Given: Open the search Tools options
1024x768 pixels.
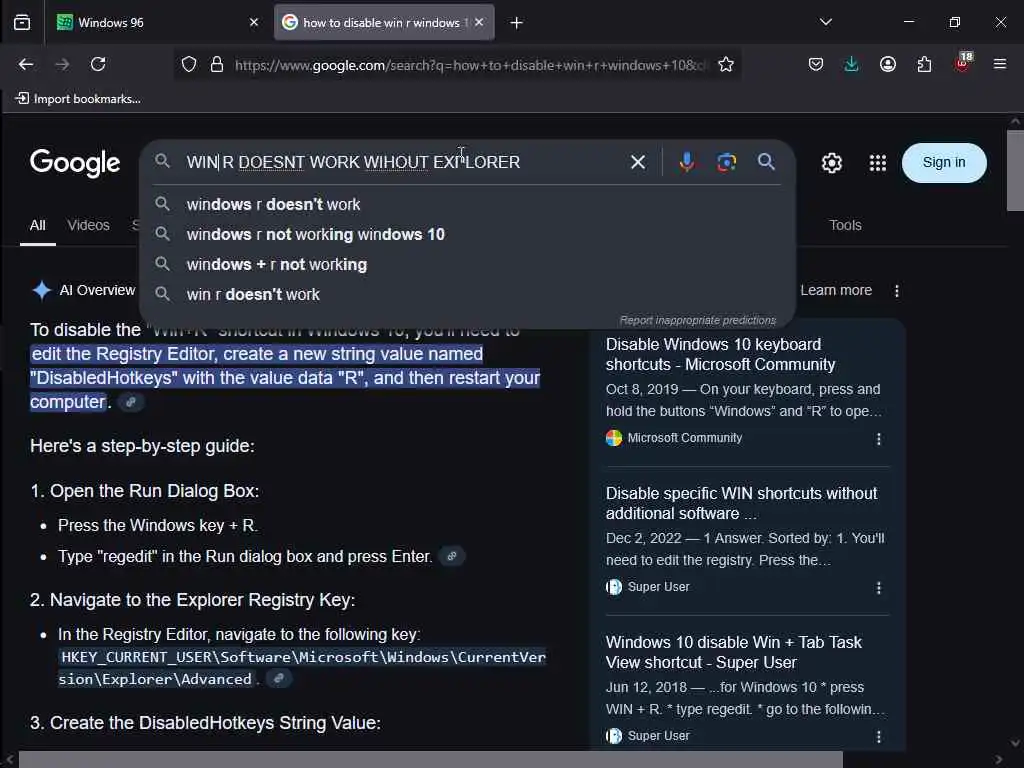Looking at the screenshot, I should pos(845,225).
